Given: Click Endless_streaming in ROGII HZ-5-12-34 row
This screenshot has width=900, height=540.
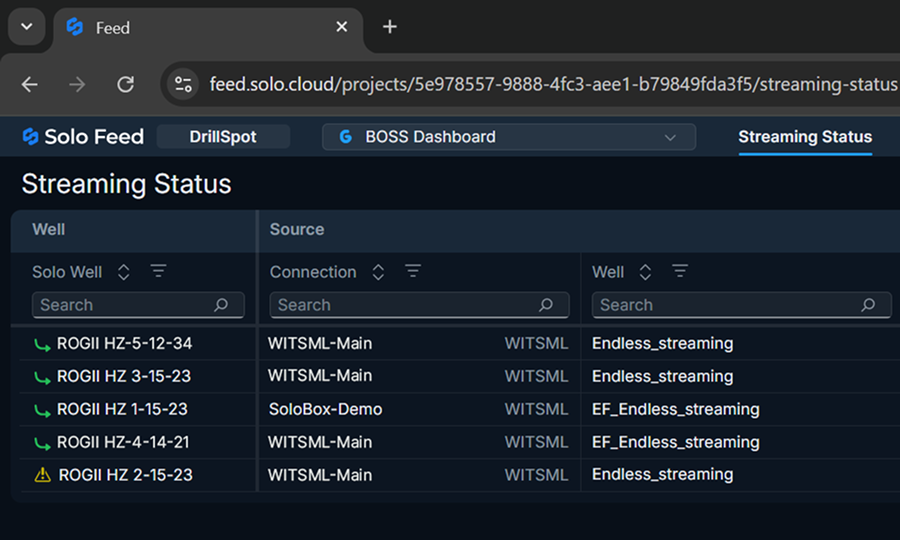Looking at the screenshot, I should coord(662,343).
